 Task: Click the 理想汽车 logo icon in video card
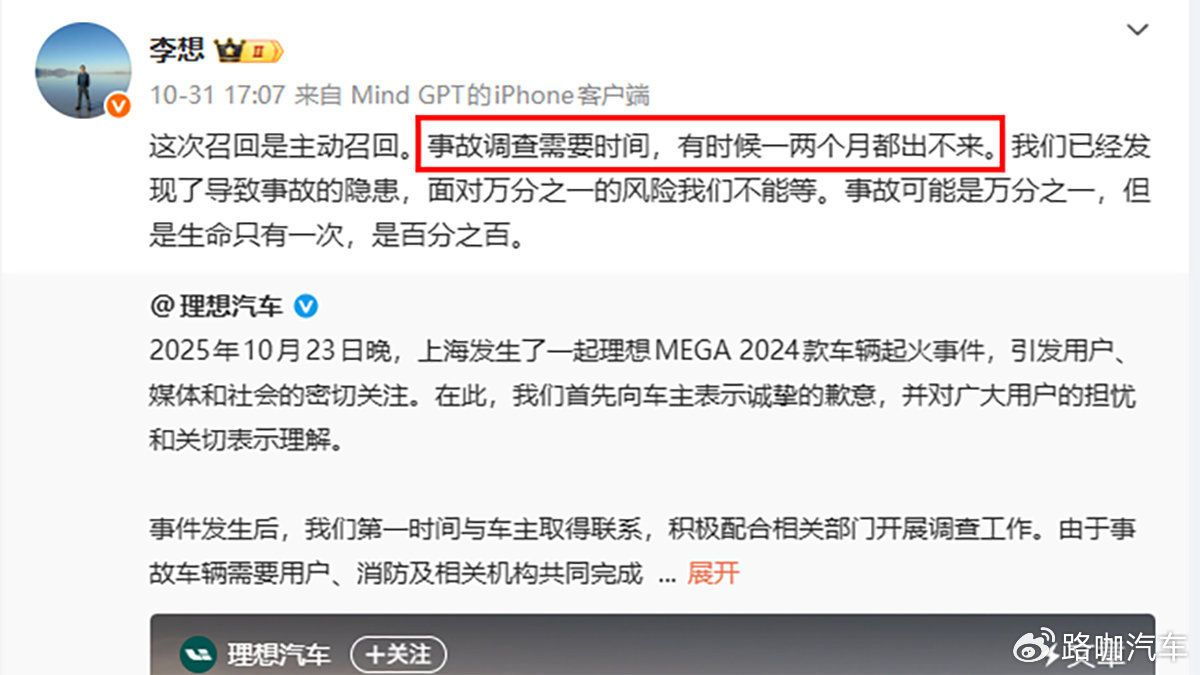tap(197, 655)
